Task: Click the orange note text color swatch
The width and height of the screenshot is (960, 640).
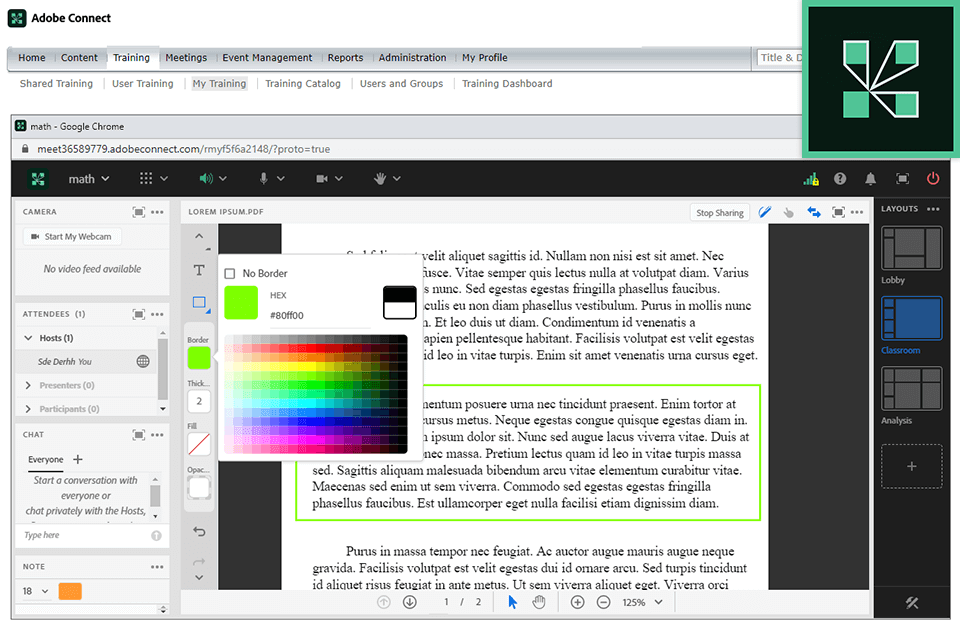Action: coord(70,592)
